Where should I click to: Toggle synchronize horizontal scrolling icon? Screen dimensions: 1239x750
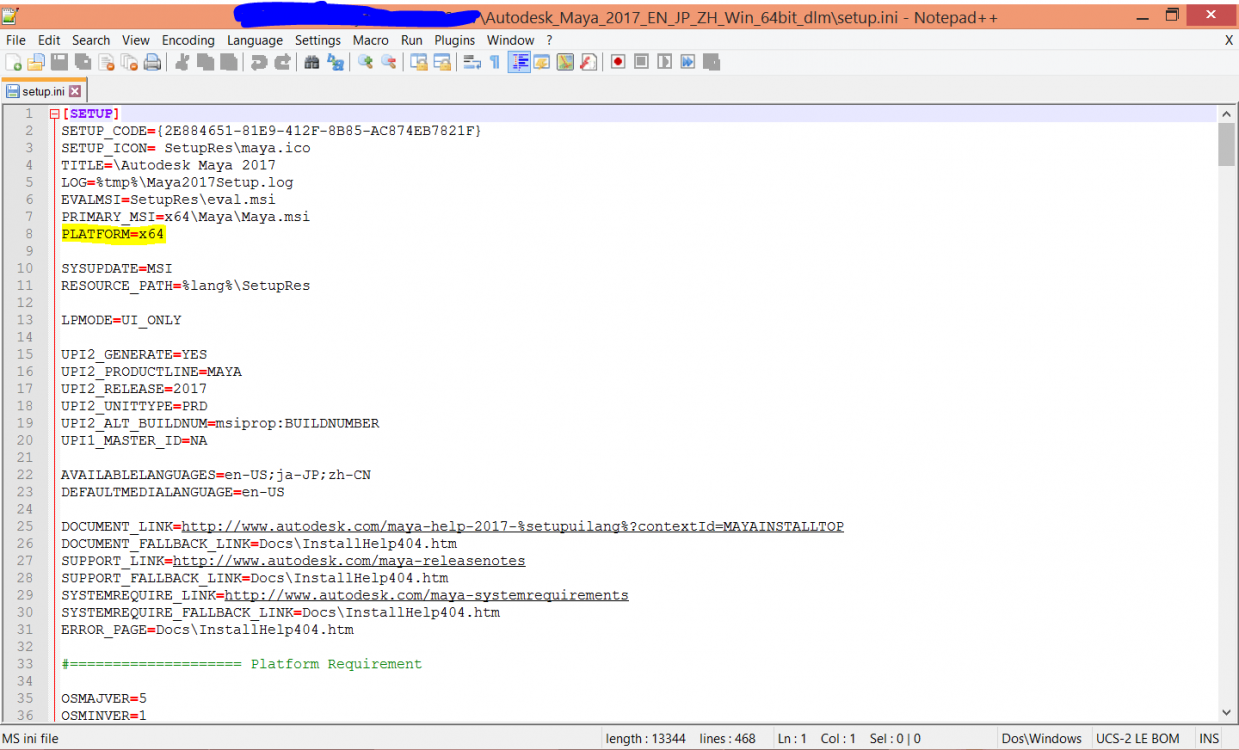coord(442,62)
